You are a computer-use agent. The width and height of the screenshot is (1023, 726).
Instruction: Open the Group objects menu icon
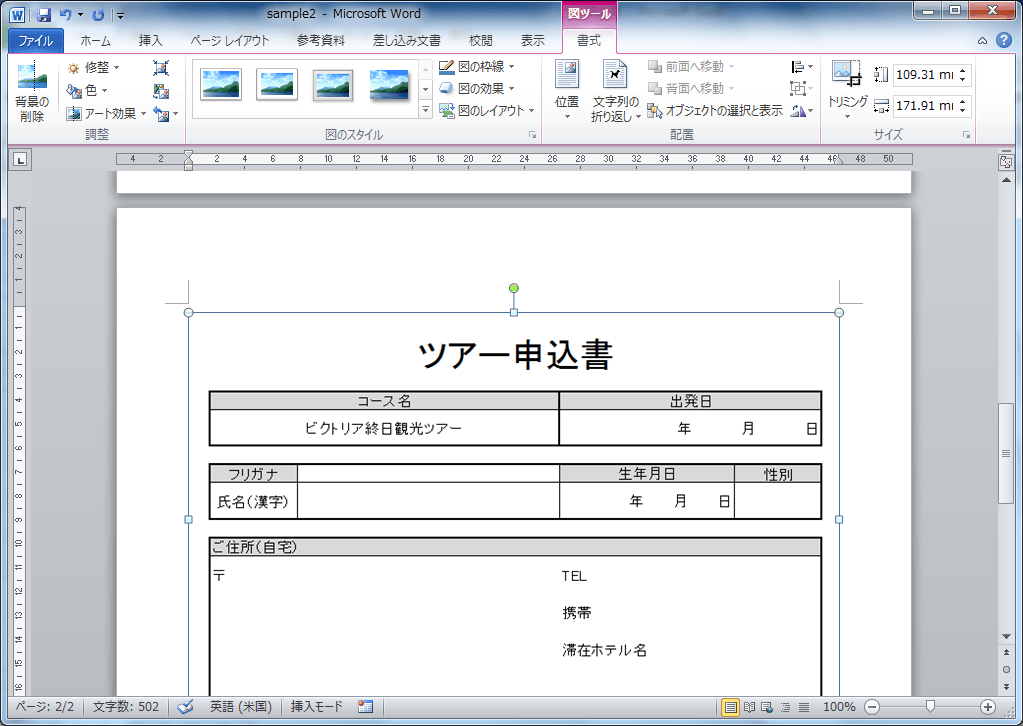(802, 89)
